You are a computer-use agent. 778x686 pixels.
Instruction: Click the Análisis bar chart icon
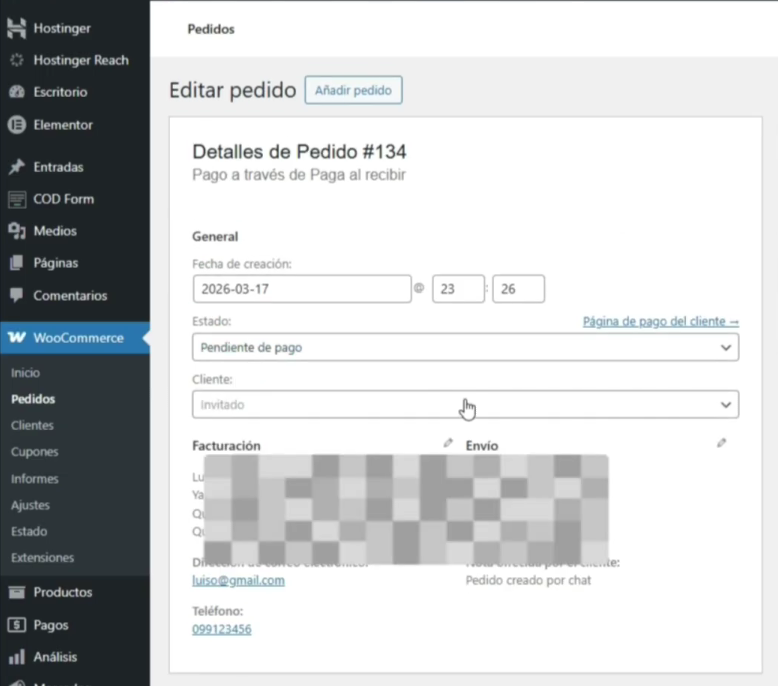pyautogui.click(x=16, y=657)
